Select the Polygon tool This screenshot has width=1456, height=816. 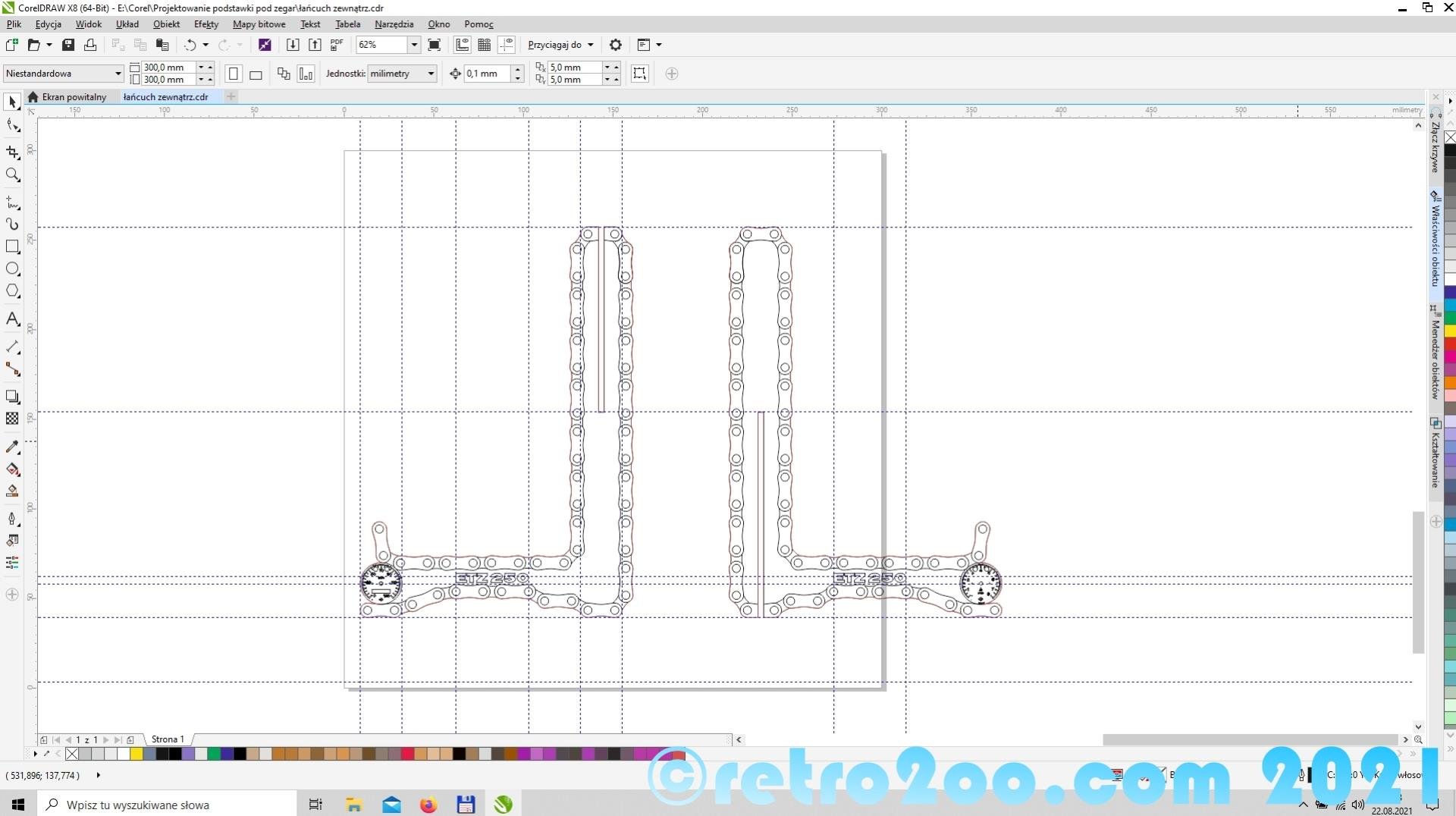(12, 291)
